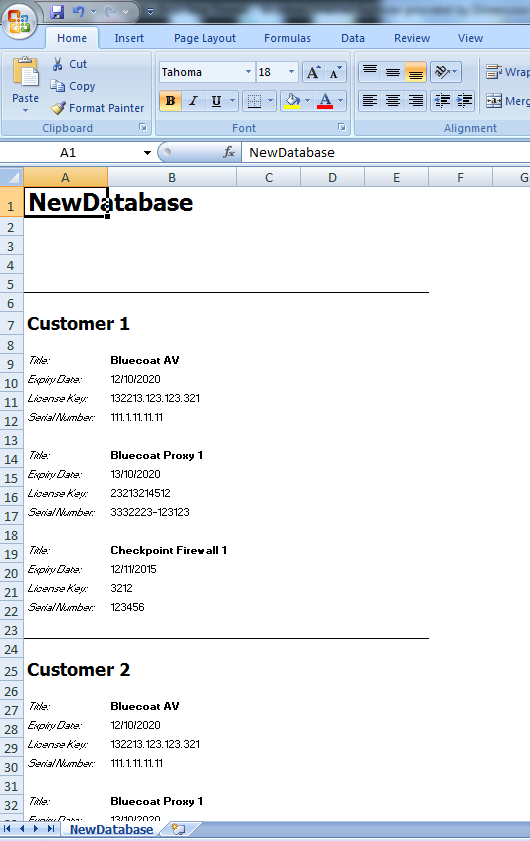The height and width of the screenshot is (841, 530).
Task: Select column E header
Action: click(396, 178)
